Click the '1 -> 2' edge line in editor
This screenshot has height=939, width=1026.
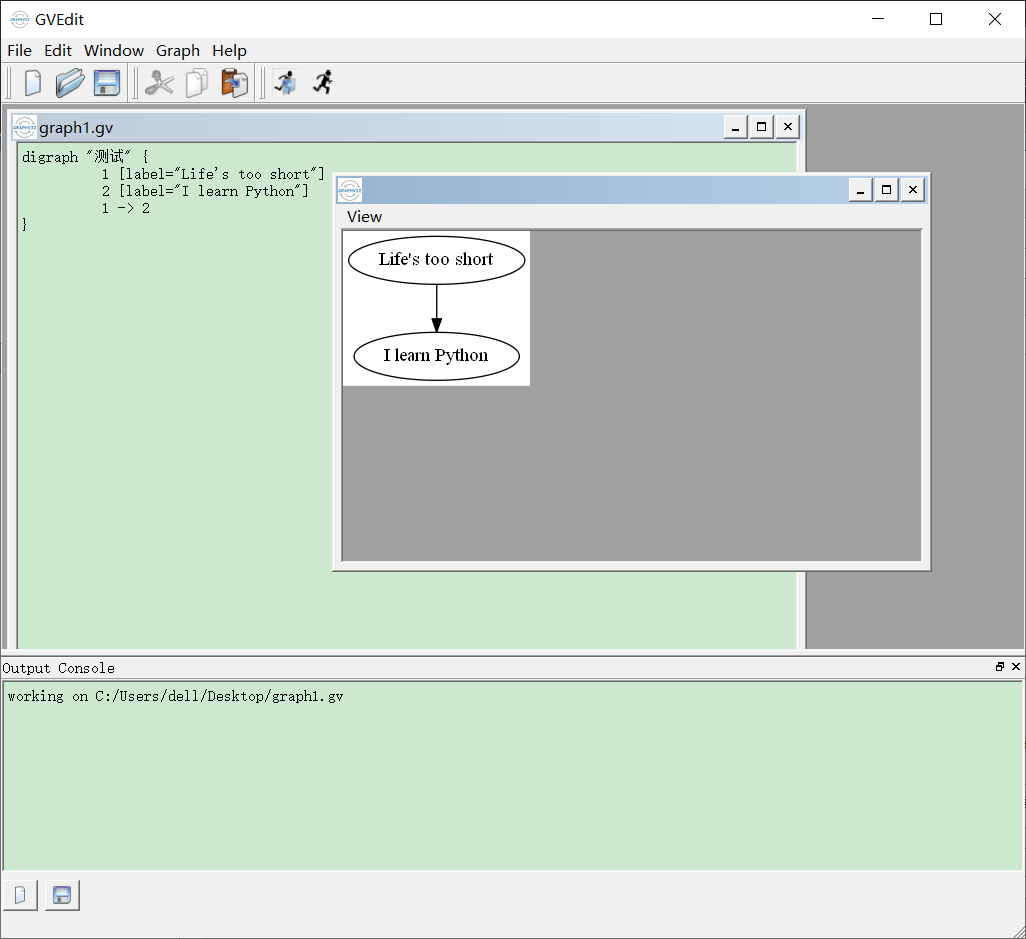pyautogui.click(x=126, y=208)
